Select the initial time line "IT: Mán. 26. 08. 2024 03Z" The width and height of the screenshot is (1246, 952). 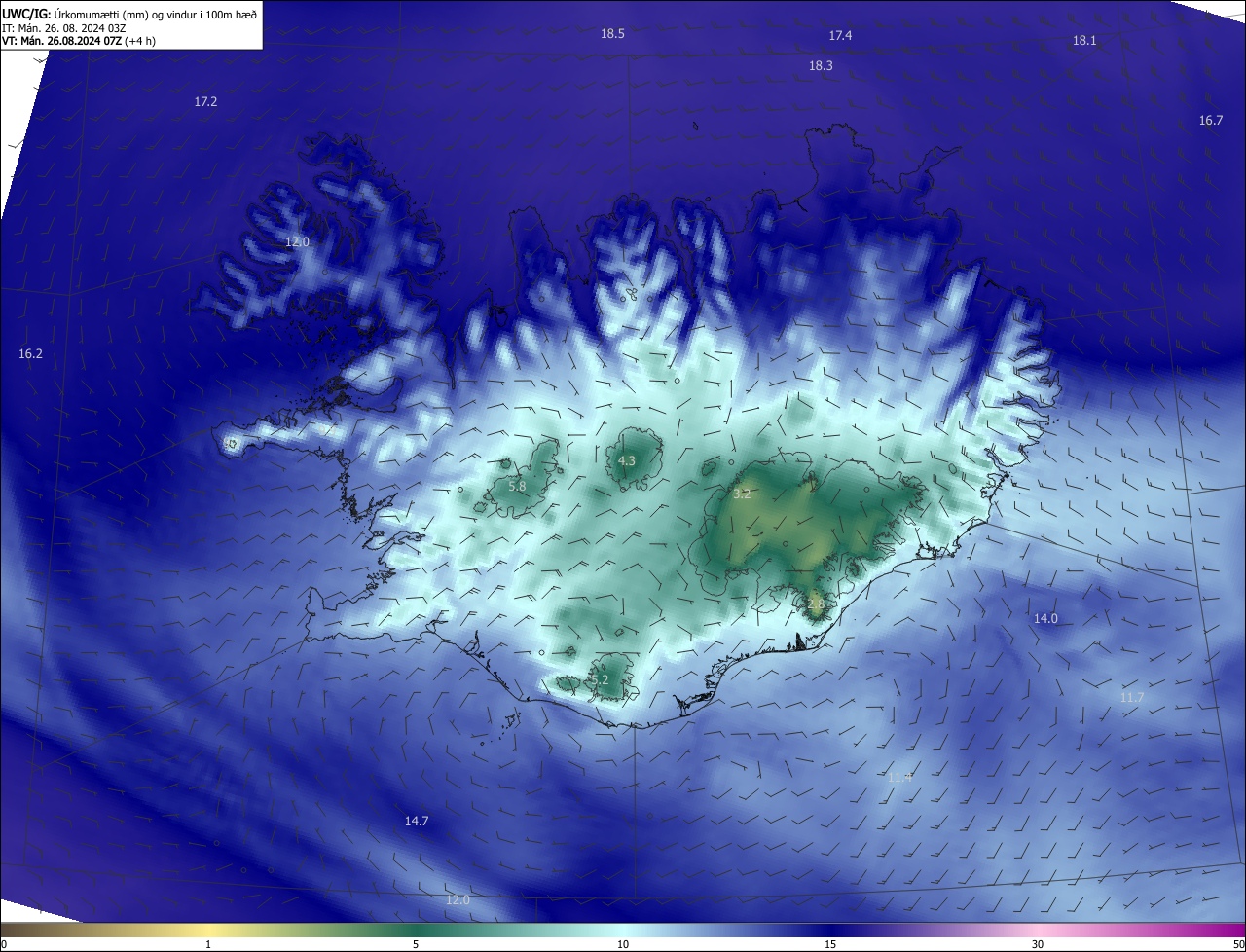[65, 27]
